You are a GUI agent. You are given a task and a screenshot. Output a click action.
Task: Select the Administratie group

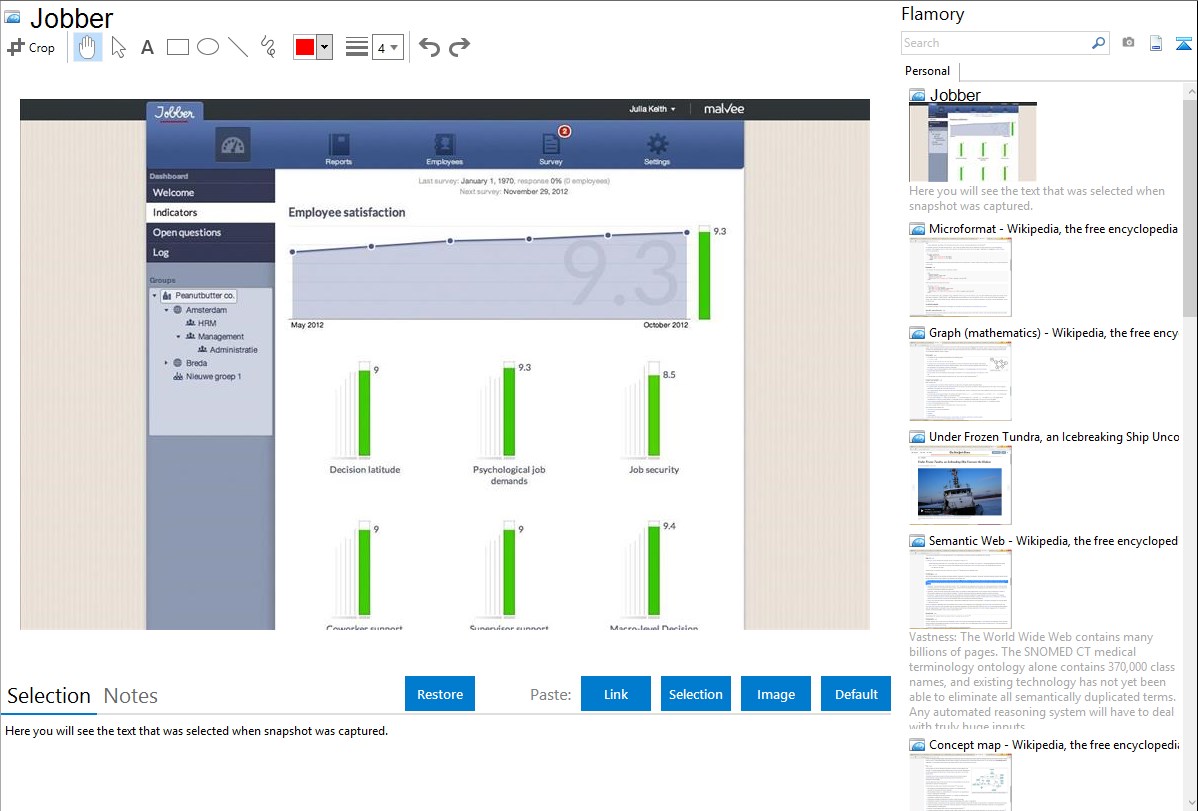[228, 350]
